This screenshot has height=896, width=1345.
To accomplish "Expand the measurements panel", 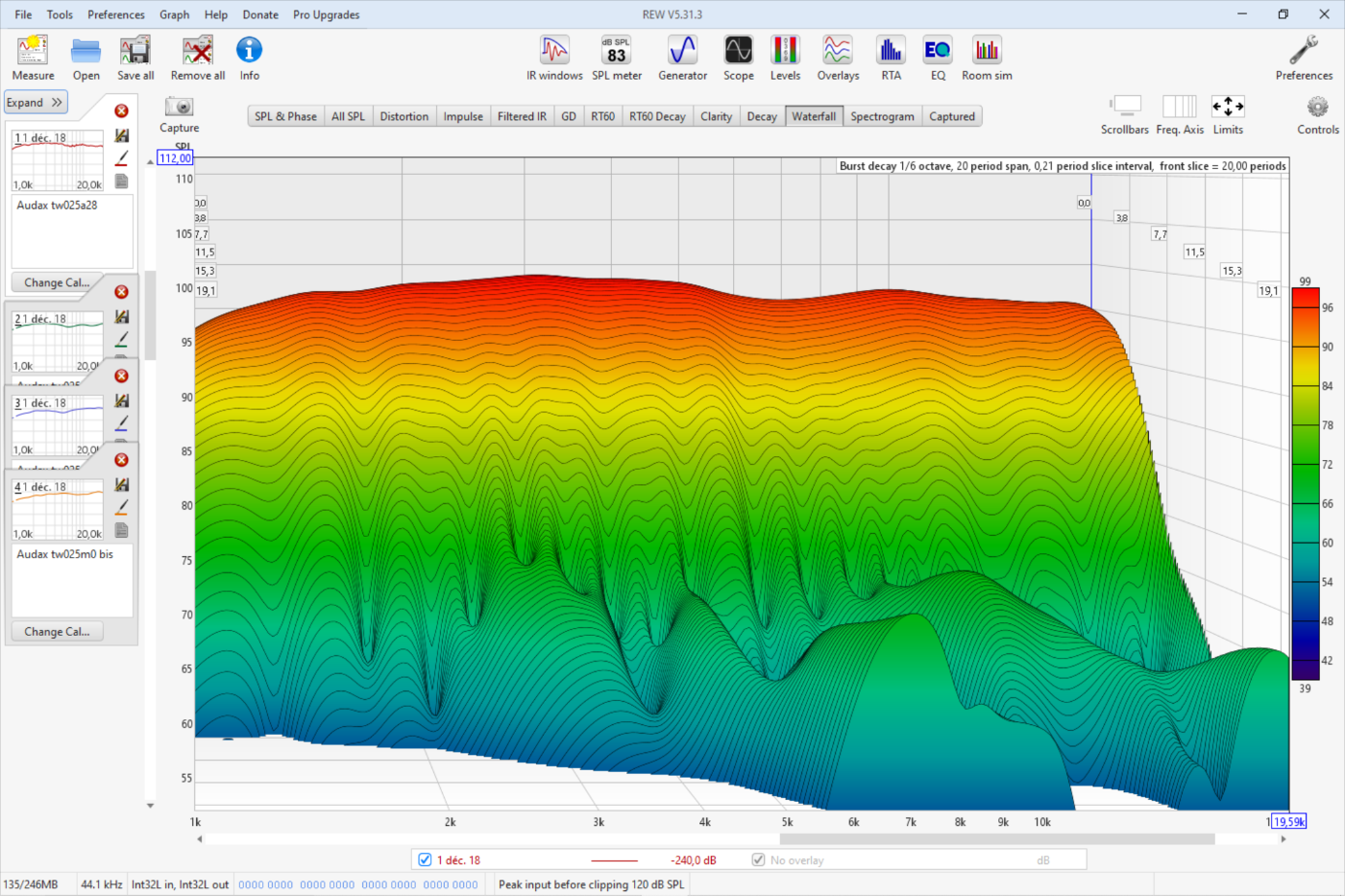I will (35, 103).
